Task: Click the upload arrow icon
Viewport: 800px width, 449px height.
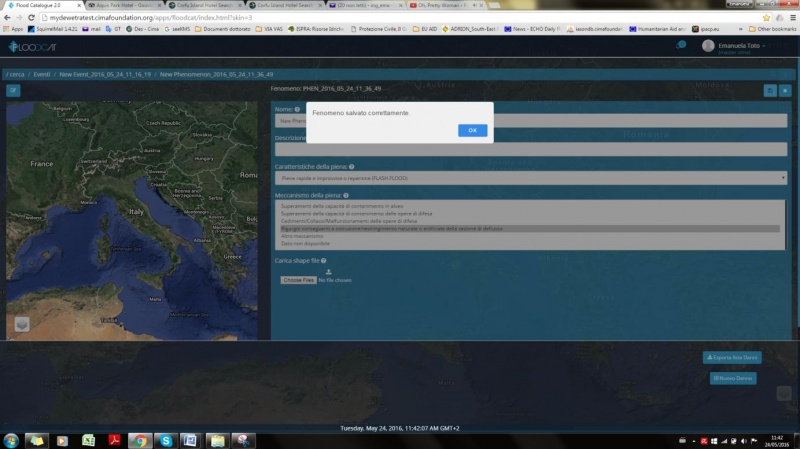Action: tap(329, 272)
